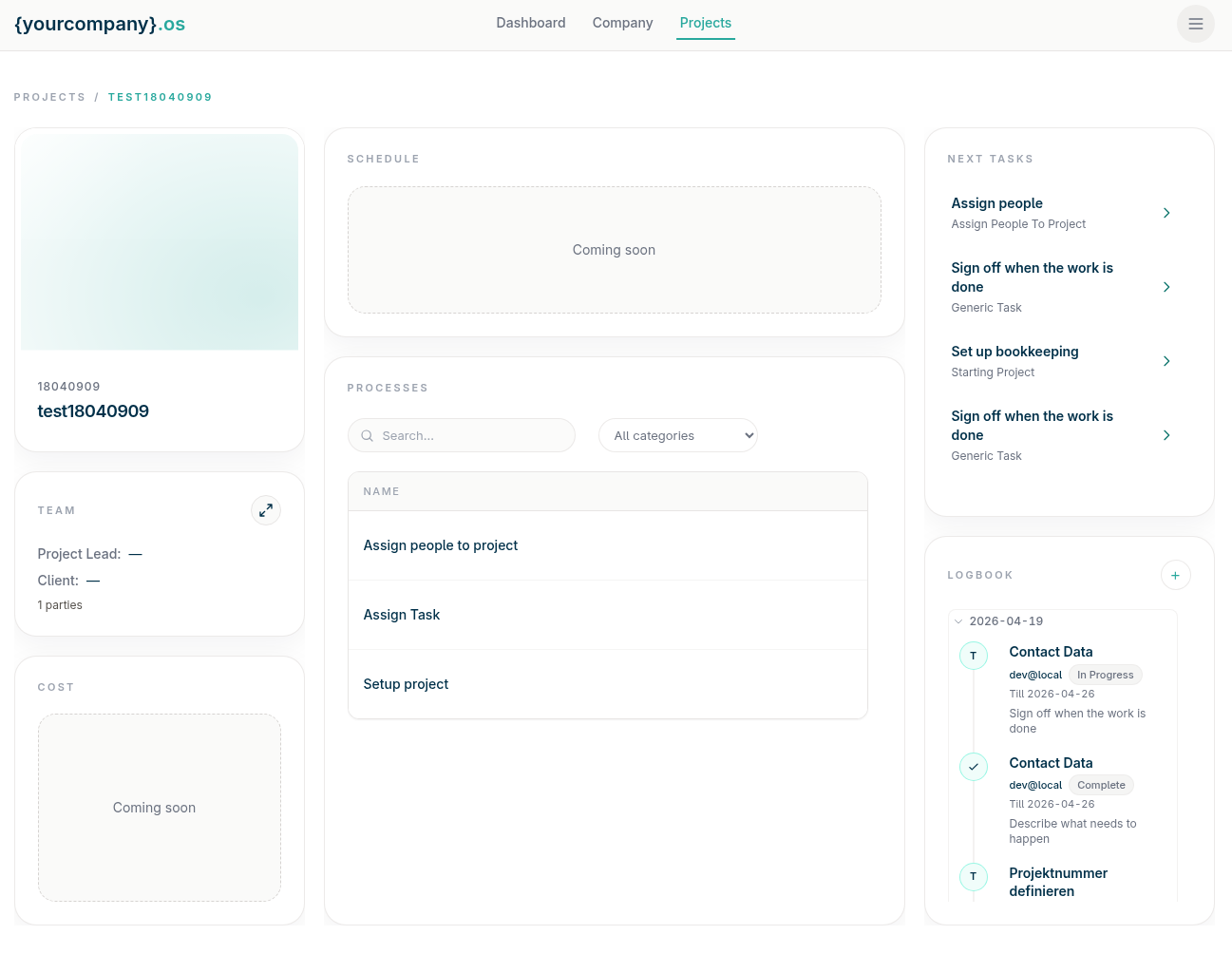1232x973 pixels.
Task: Click the T avatar beside first Contact Data
Action: coord(974,656)
